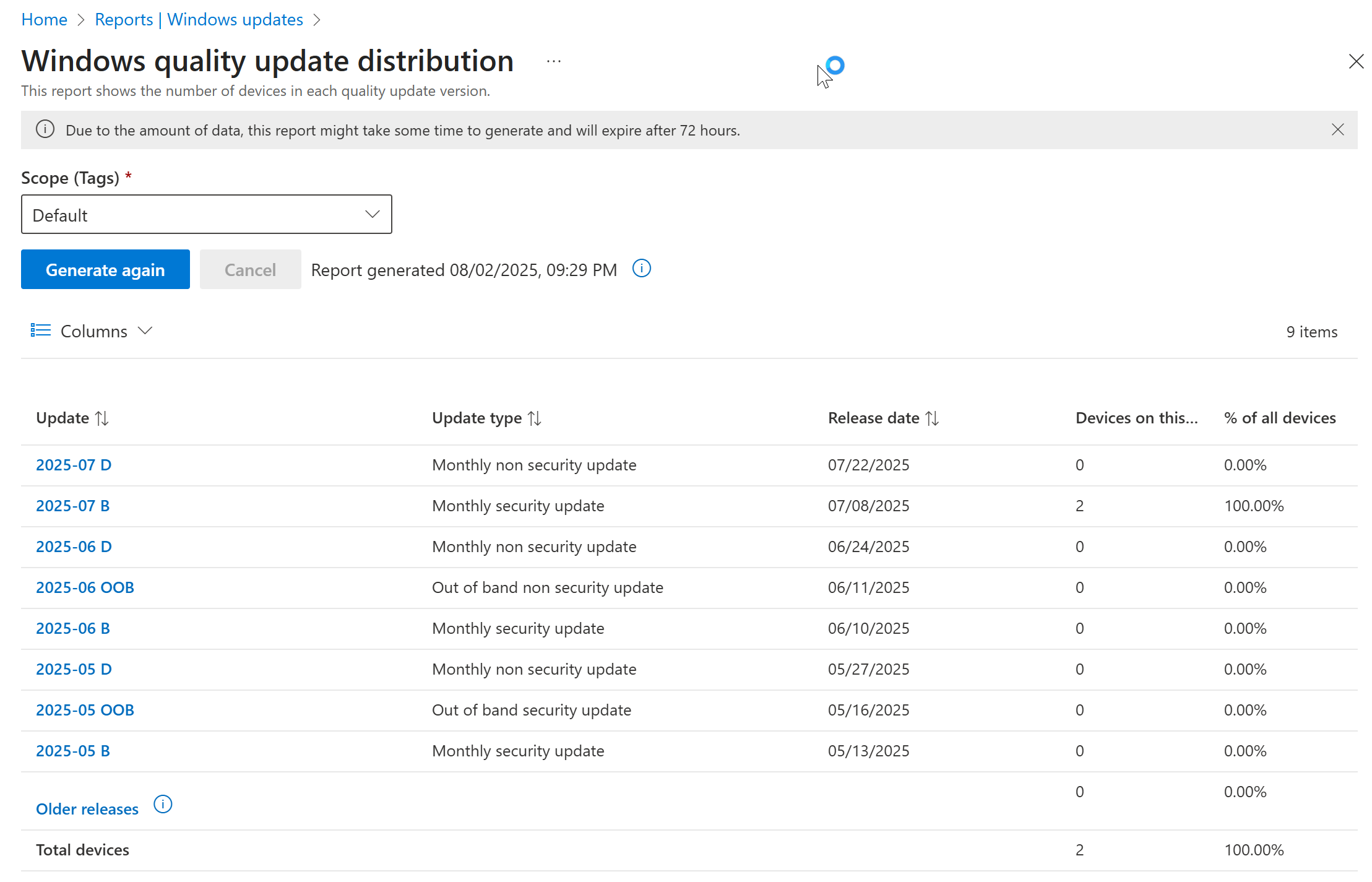Click Report generated 08/02/2025 timestamp text
The width and height of the screenshot is (1372, 882).
click(464, 270)
